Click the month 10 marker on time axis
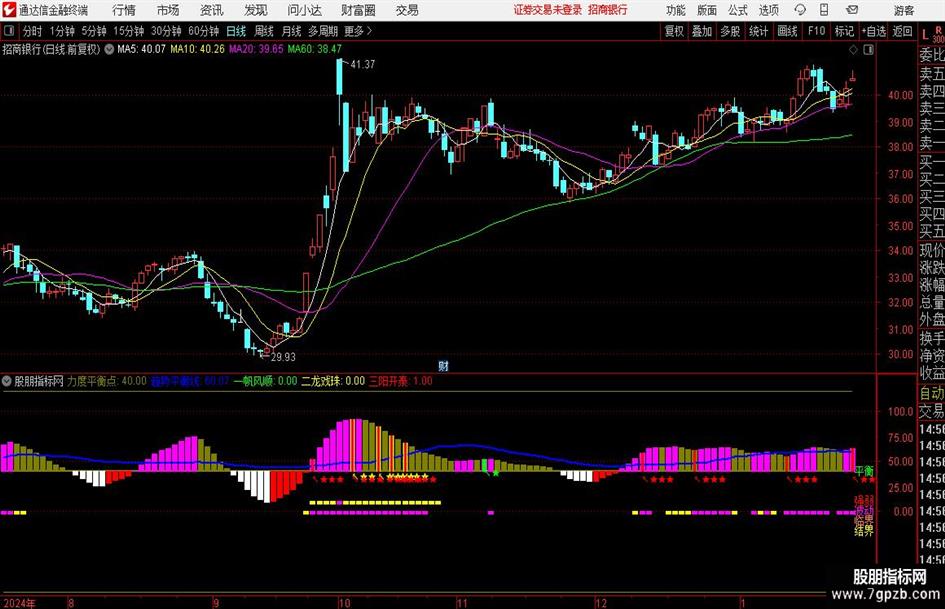The width and height of the screenshot is (945, 609). (344, 603)
